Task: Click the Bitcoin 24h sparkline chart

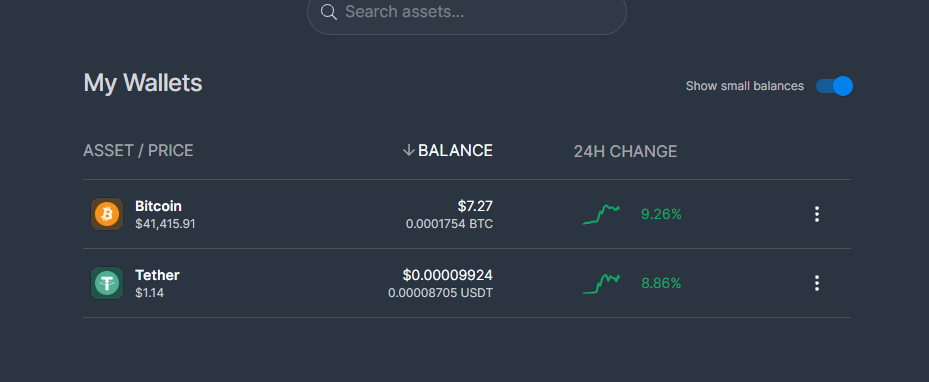Action: [x=601, y=214]
